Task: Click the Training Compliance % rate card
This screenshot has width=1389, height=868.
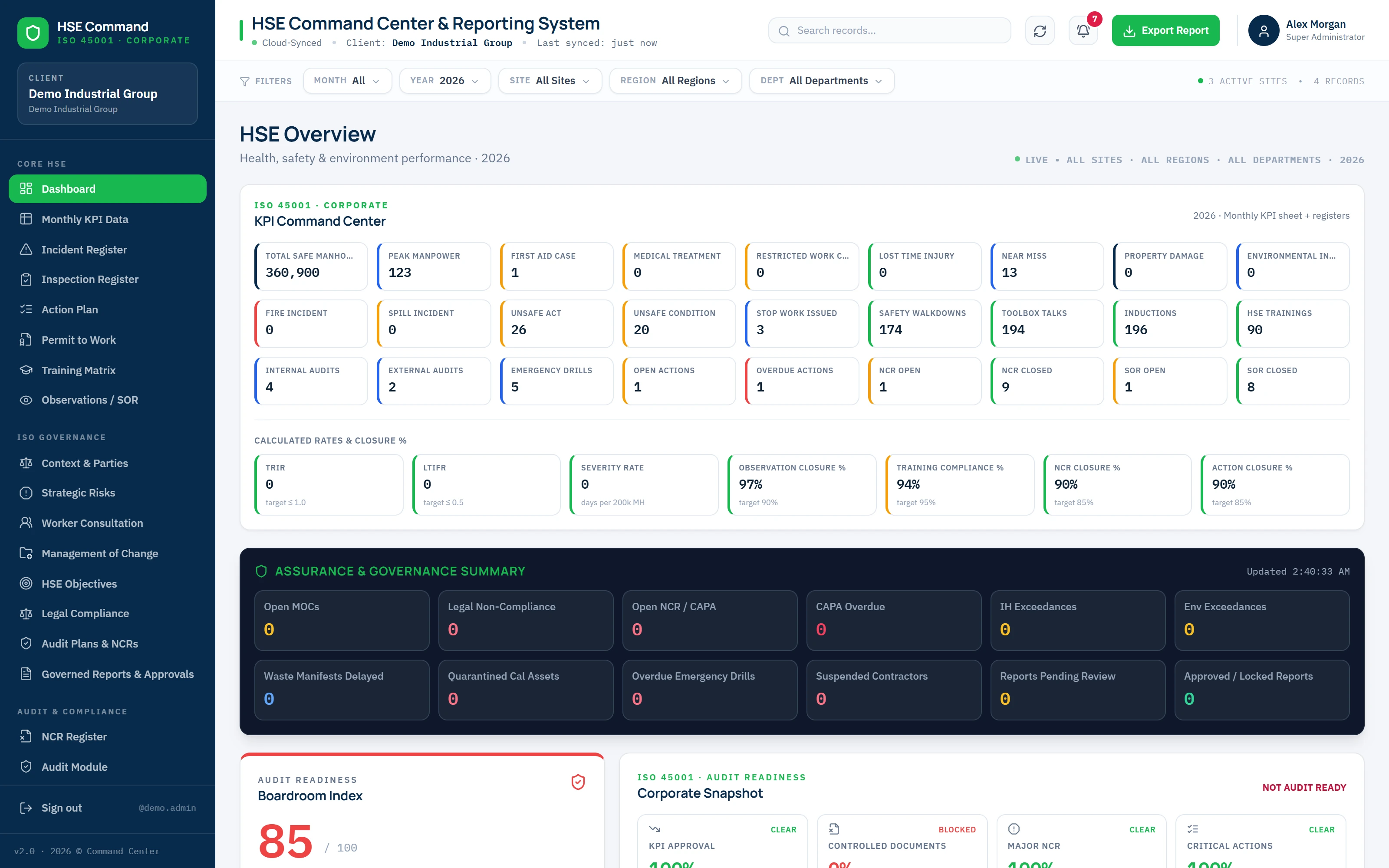Action: coord(959,484)
